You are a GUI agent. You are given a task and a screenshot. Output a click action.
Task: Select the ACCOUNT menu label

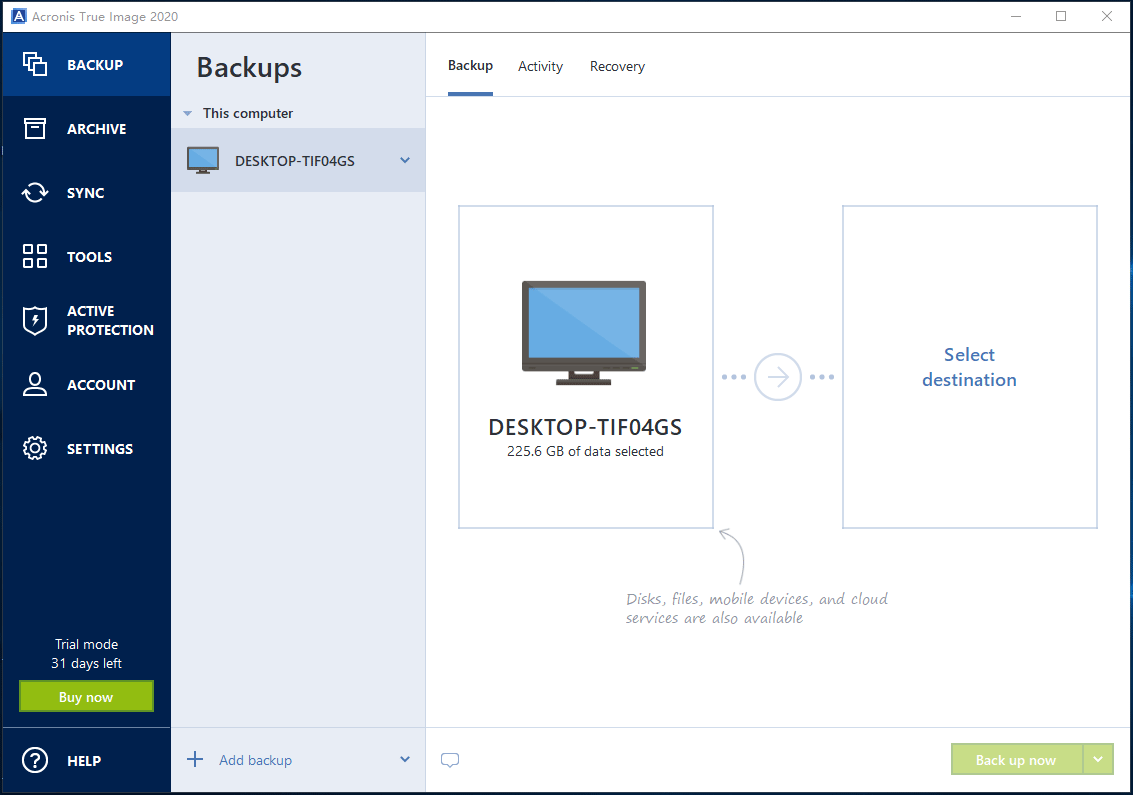[x=101, y=385]
